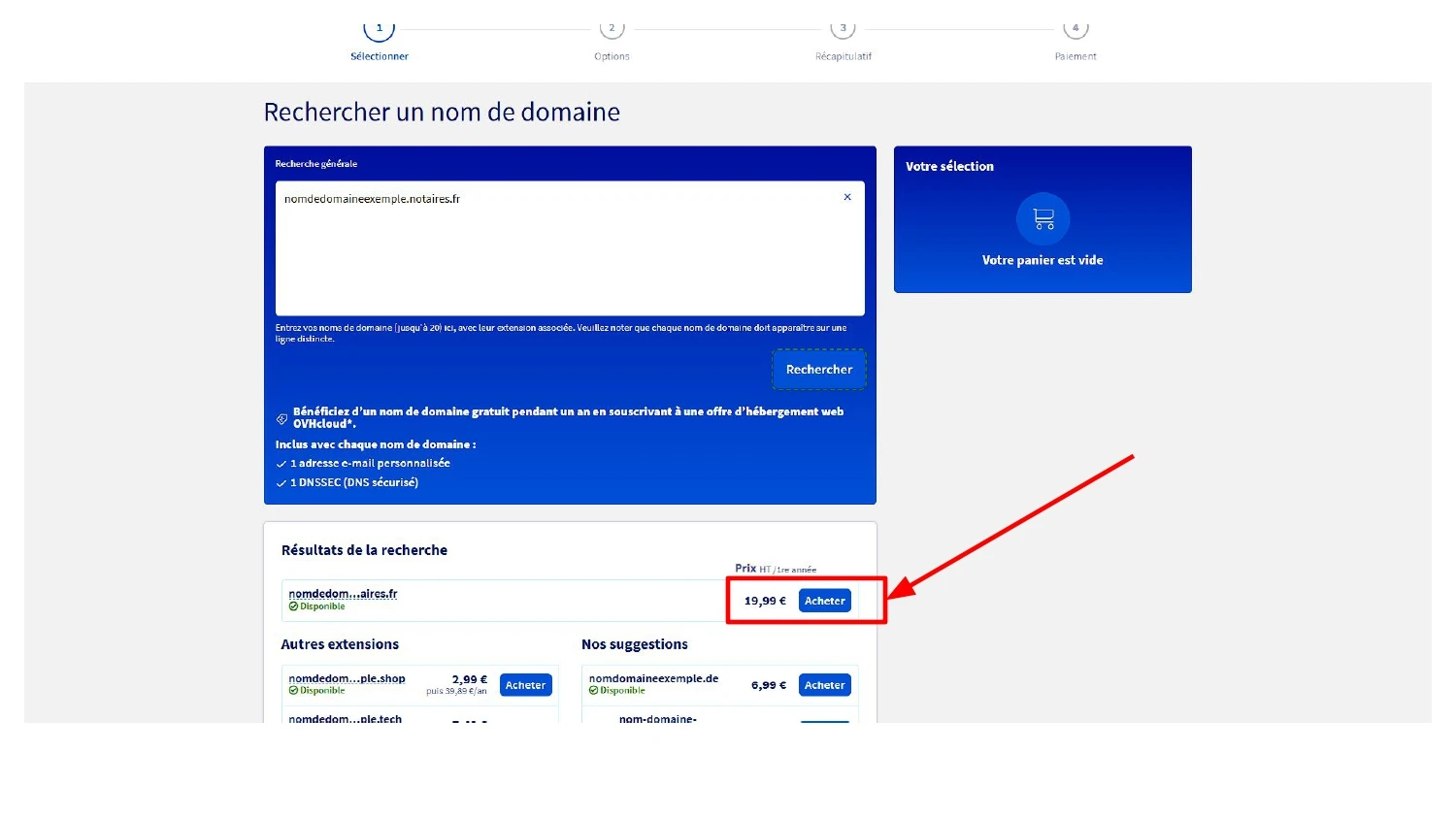Click the price tag icon next to the OVHcloud offer

click(x=281, y=418)
